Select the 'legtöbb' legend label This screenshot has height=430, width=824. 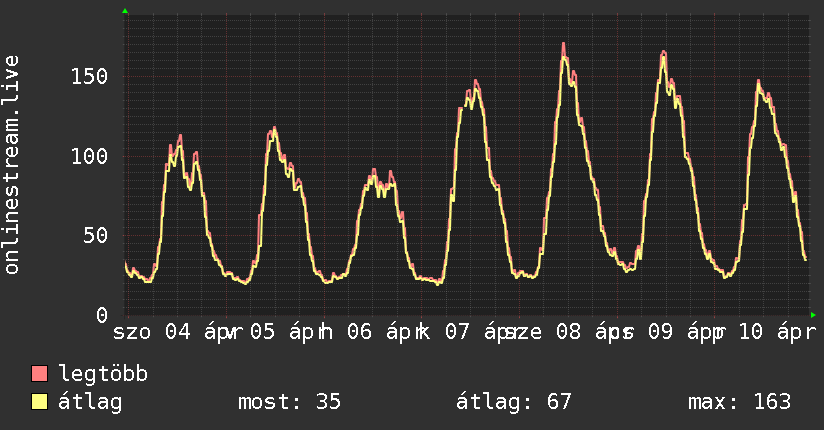(x=103, y=373)
